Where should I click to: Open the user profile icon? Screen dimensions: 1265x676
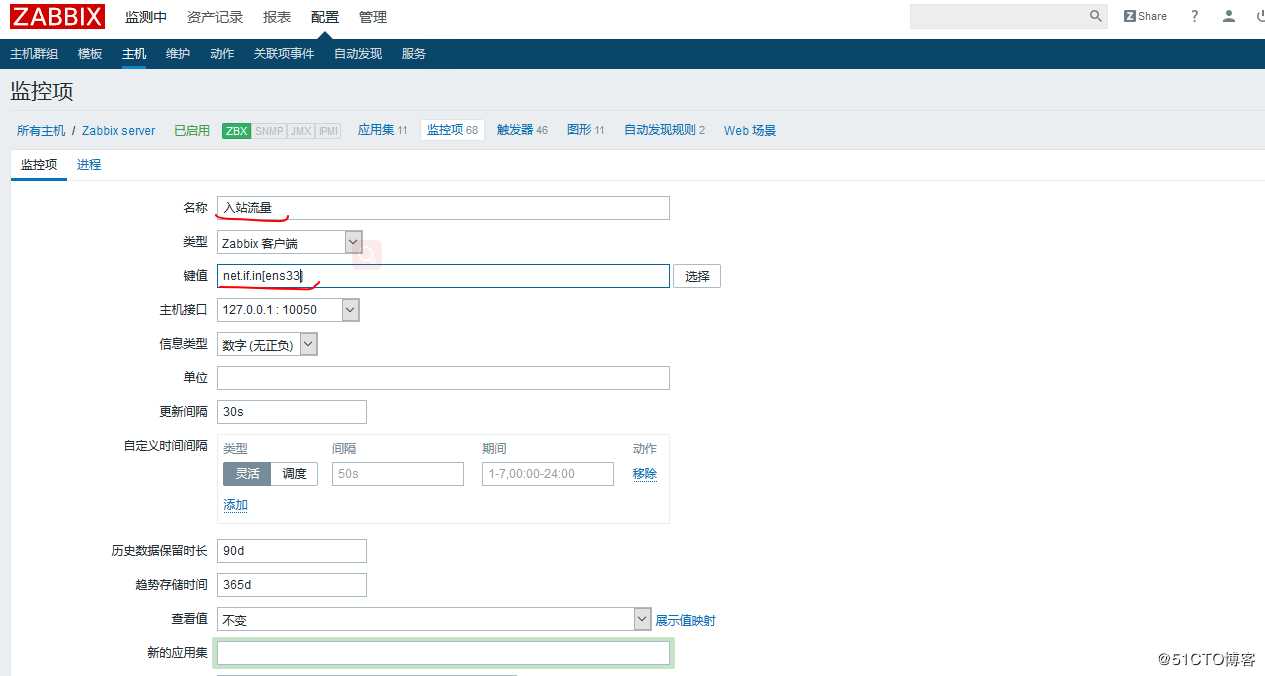point(1229,16)
